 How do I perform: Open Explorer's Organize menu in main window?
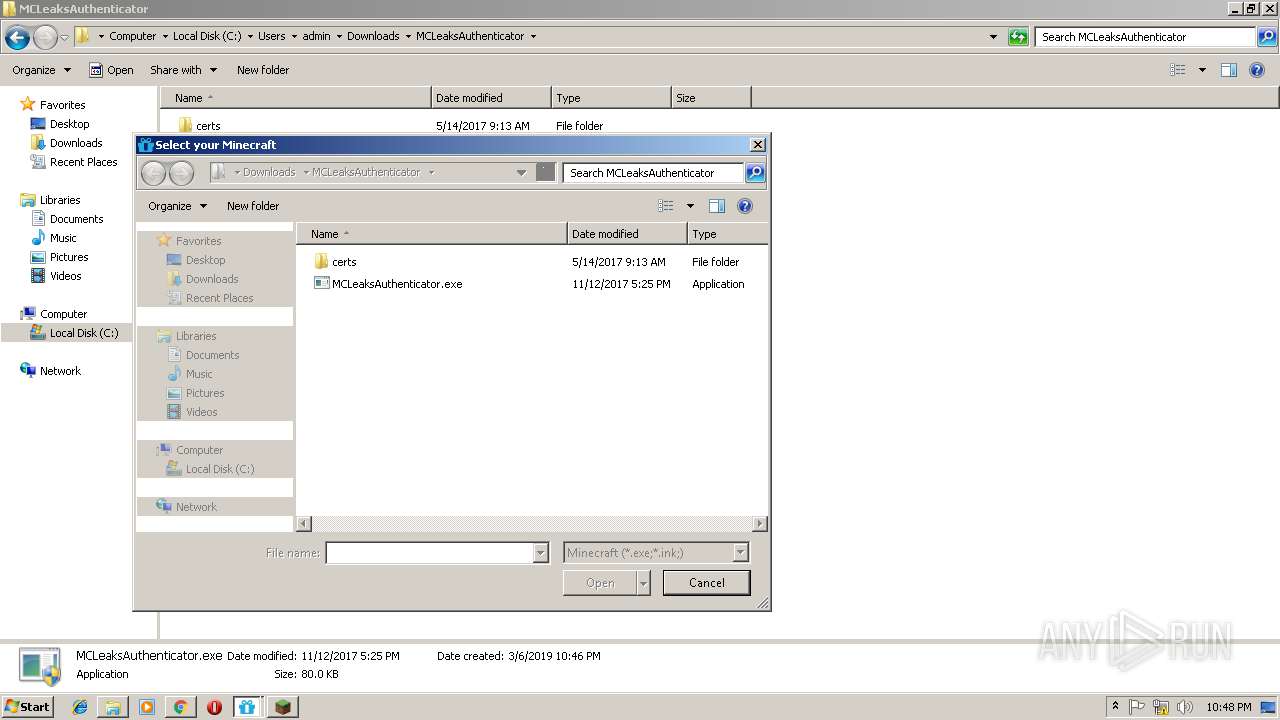point(41,70)
